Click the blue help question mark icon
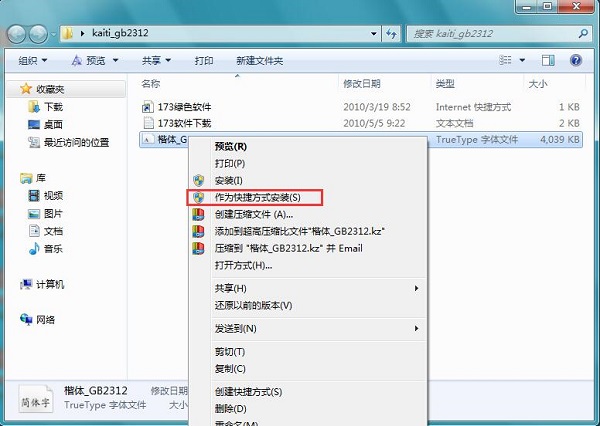Screen dimensions: 600x426 (x=576, y=60)
